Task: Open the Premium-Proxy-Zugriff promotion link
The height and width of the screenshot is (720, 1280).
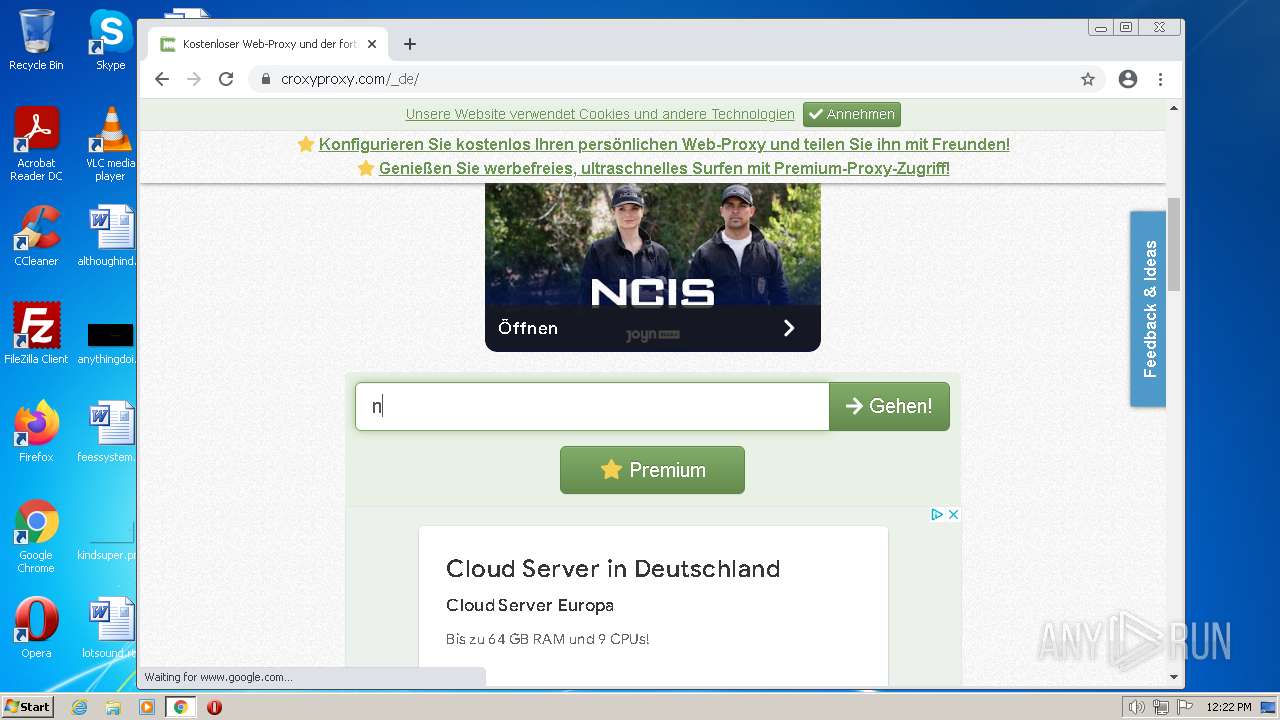Action: click(664, 168)
